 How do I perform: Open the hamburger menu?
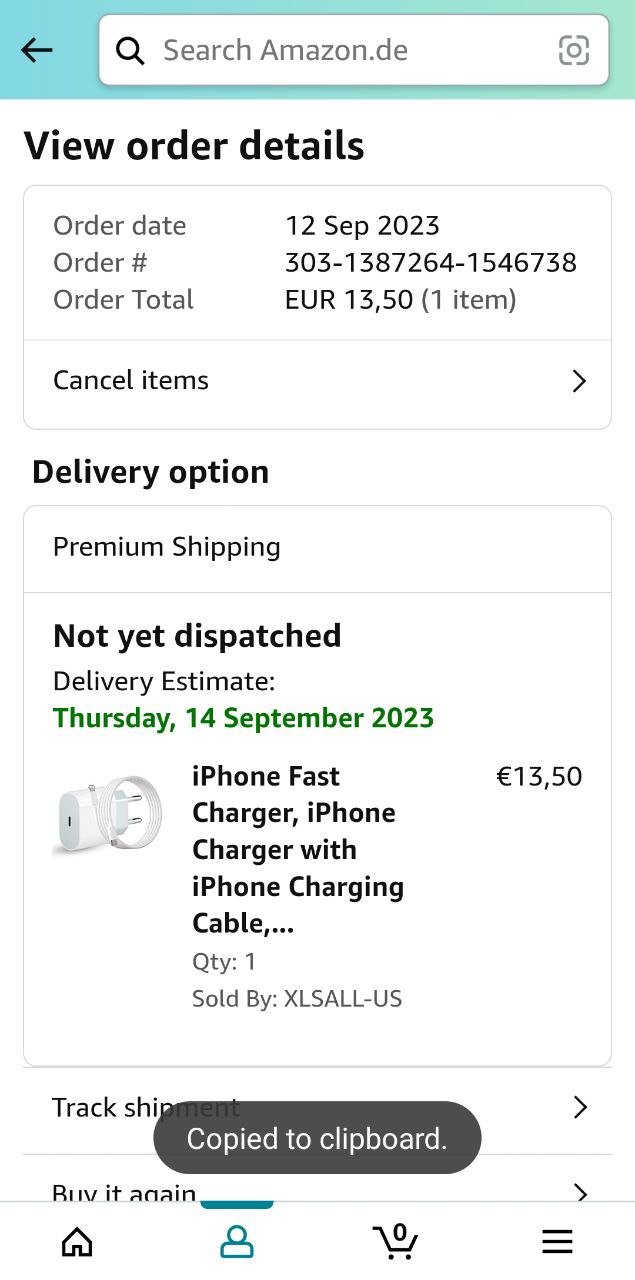click(x=557, y=1241)
